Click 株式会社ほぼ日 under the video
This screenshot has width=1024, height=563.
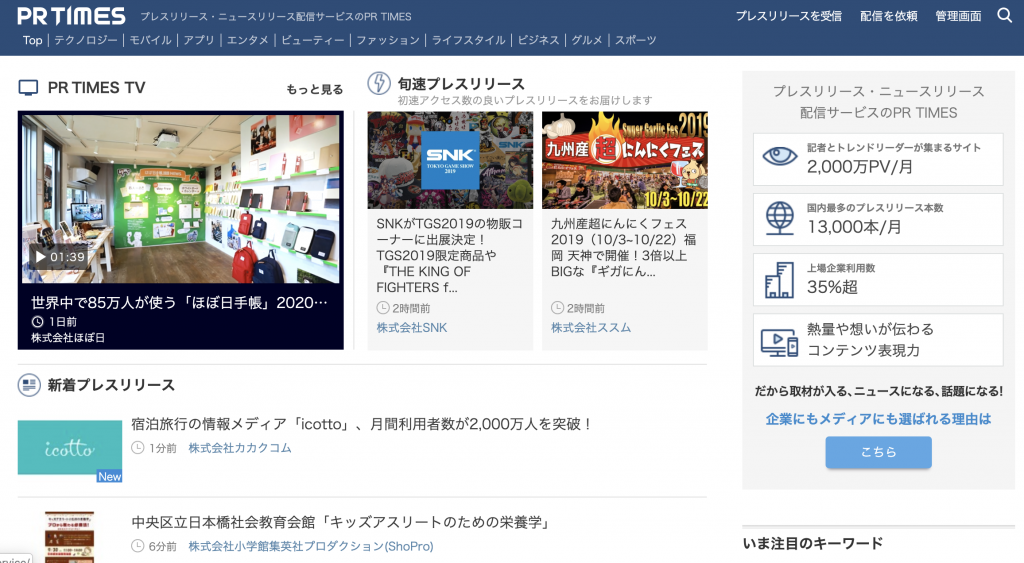pos(68,338)
